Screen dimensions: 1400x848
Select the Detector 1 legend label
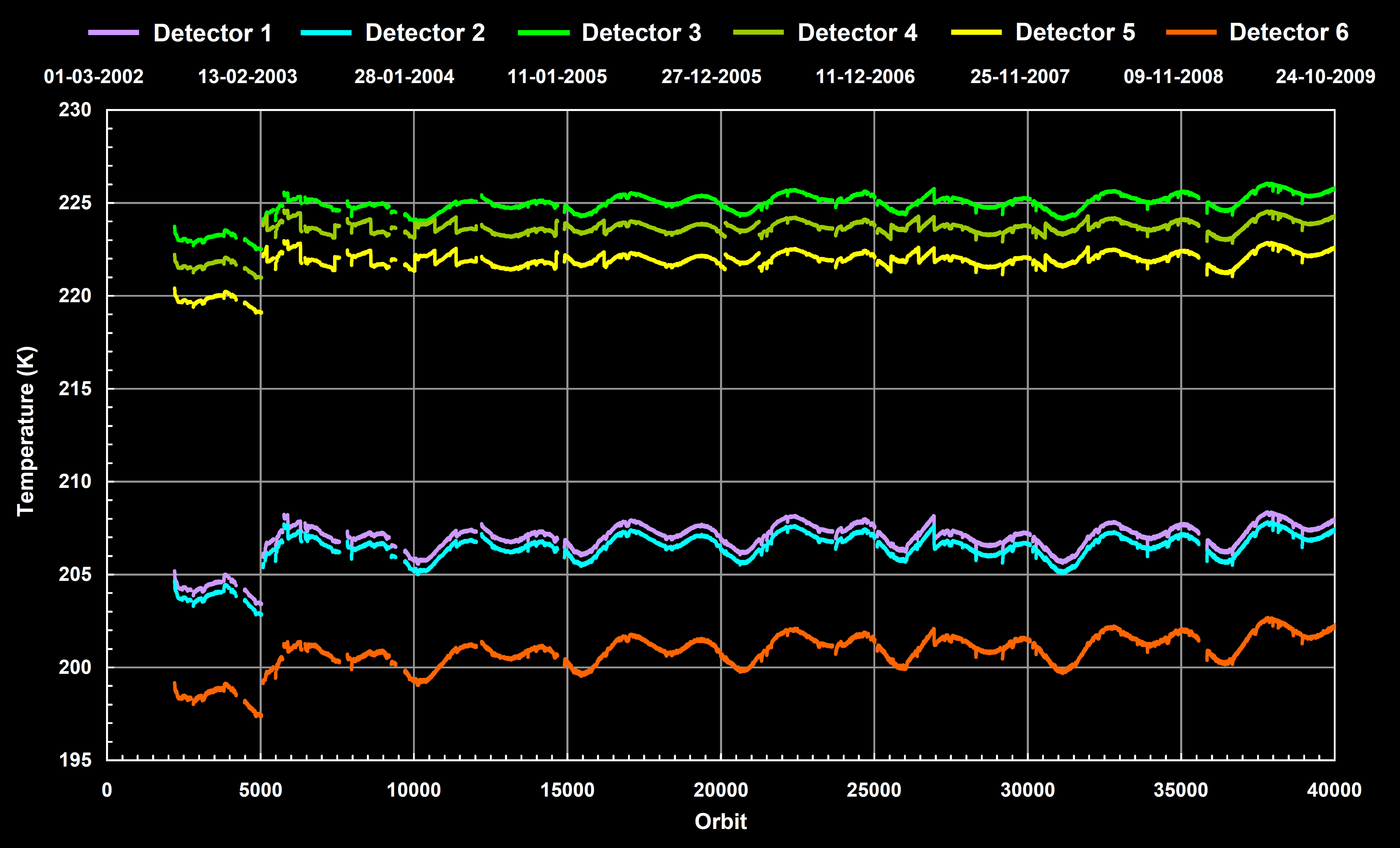[x=212, y=33]
